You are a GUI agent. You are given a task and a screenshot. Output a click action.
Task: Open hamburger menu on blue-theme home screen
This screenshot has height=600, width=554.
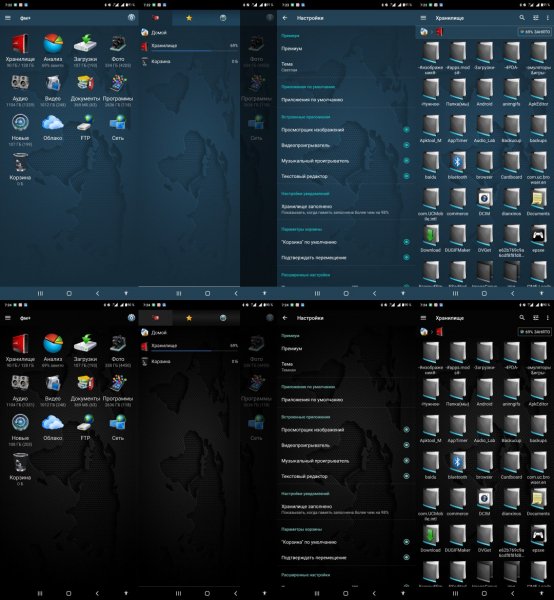click(8, 18)
